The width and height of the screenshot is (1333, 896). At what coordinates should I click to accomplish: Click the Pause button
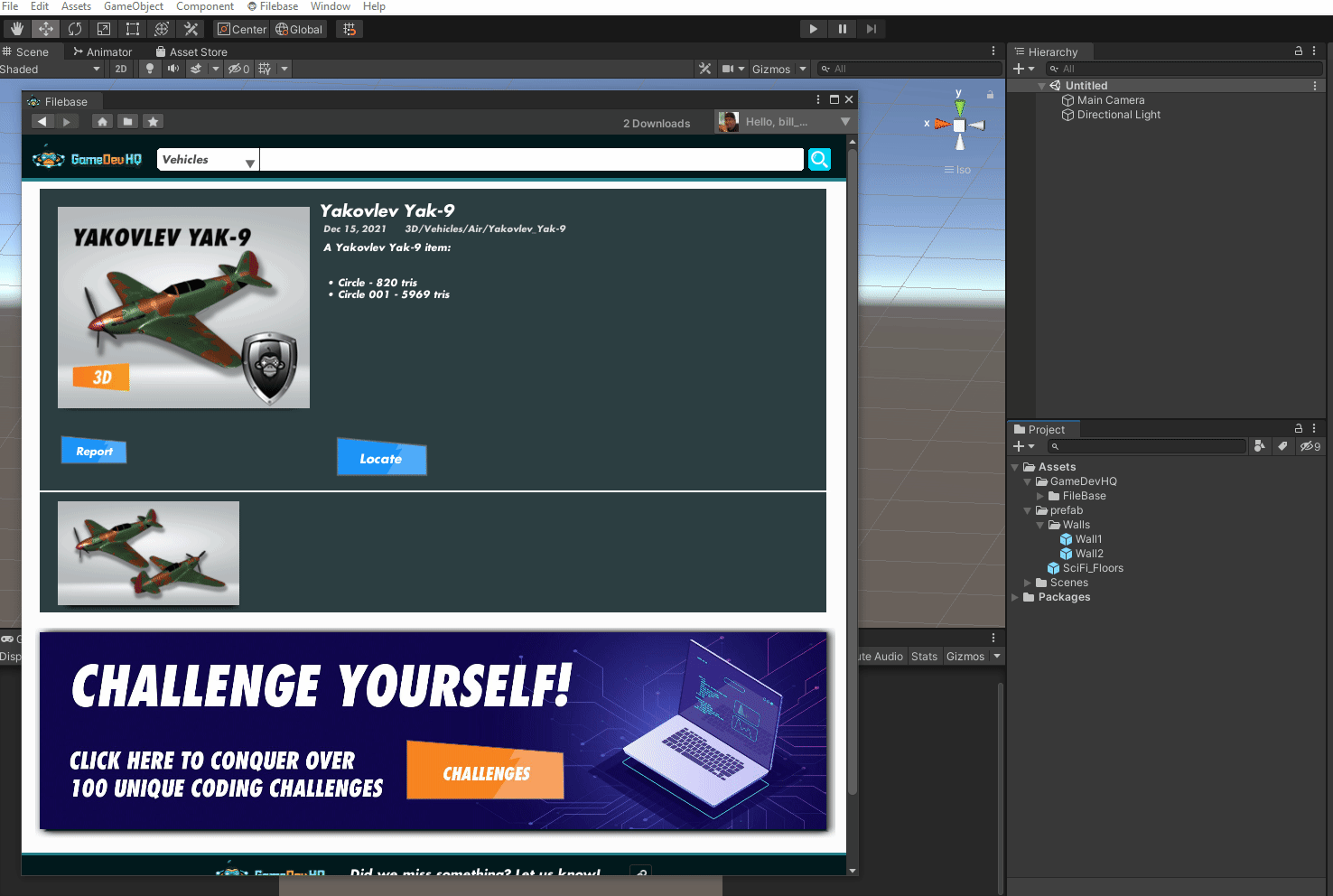[842, 29]
